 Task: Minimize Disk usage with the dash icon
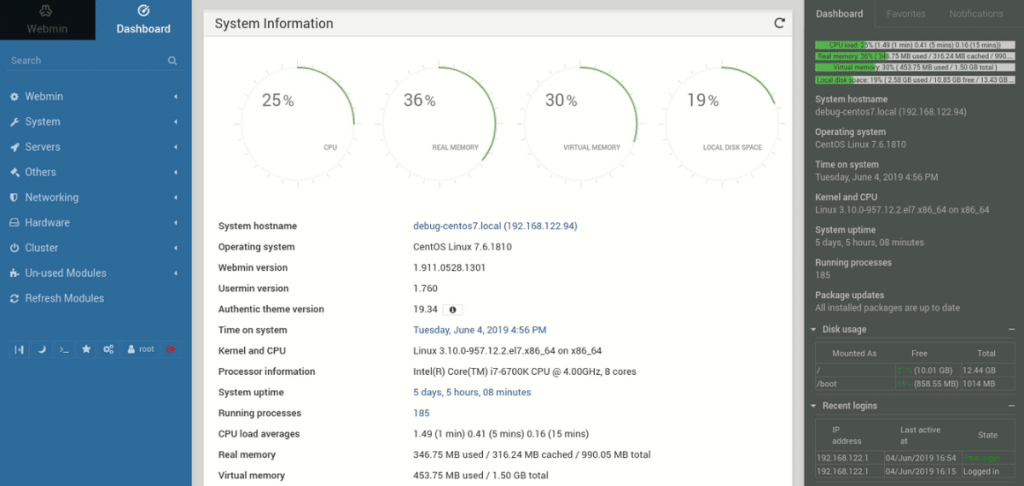coord(1010,330)
